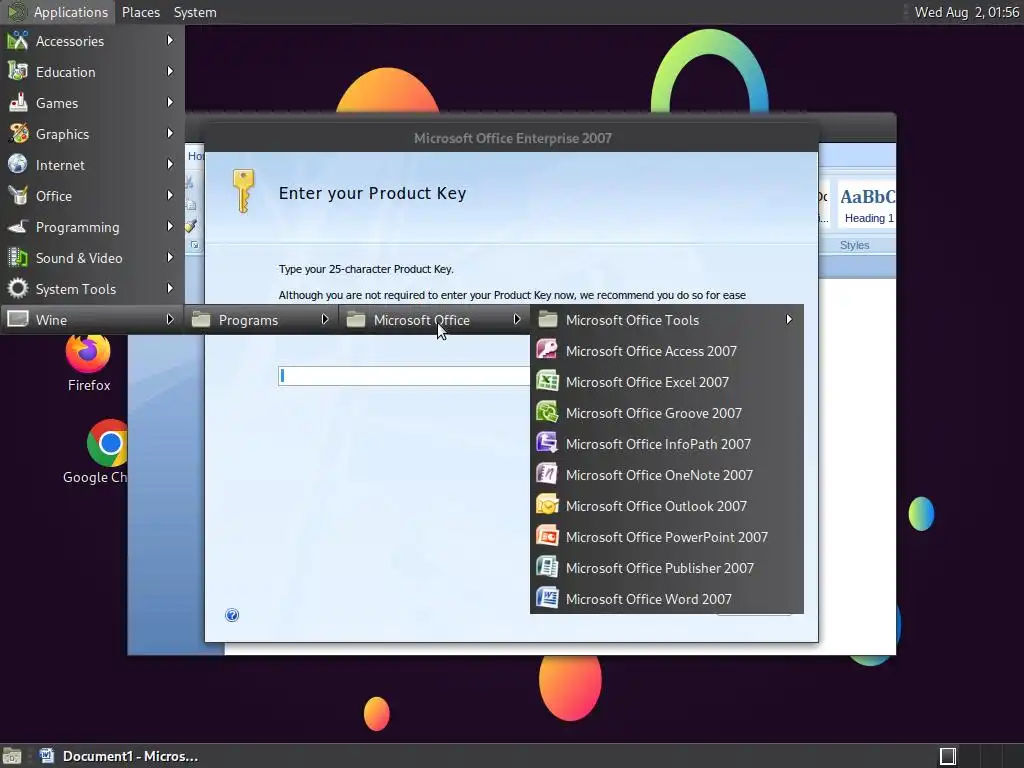
Task: Open the System menu
Action: [195, 12]
